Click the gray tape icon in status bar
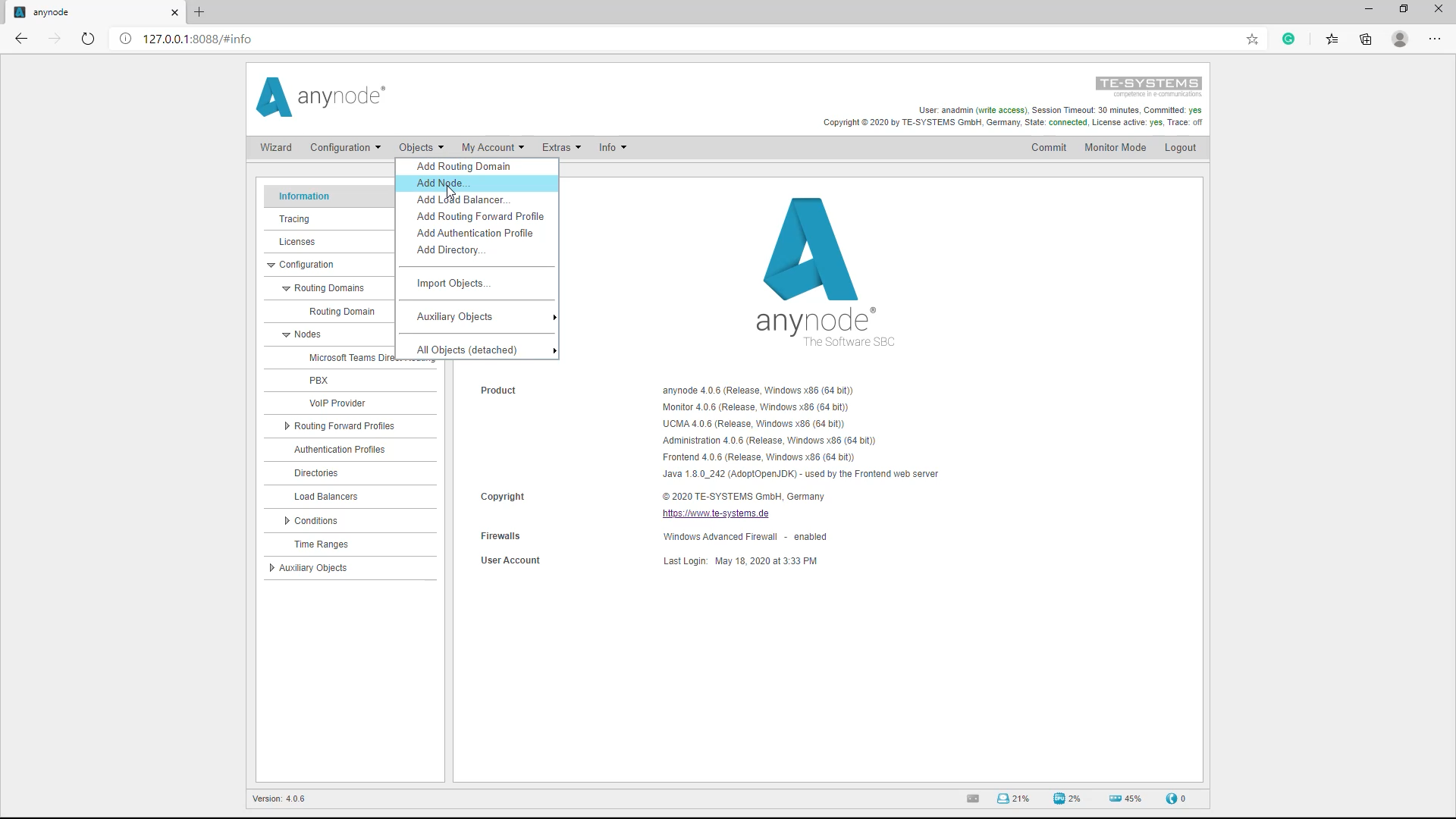 pyautogui.click(x=973, y=799)
